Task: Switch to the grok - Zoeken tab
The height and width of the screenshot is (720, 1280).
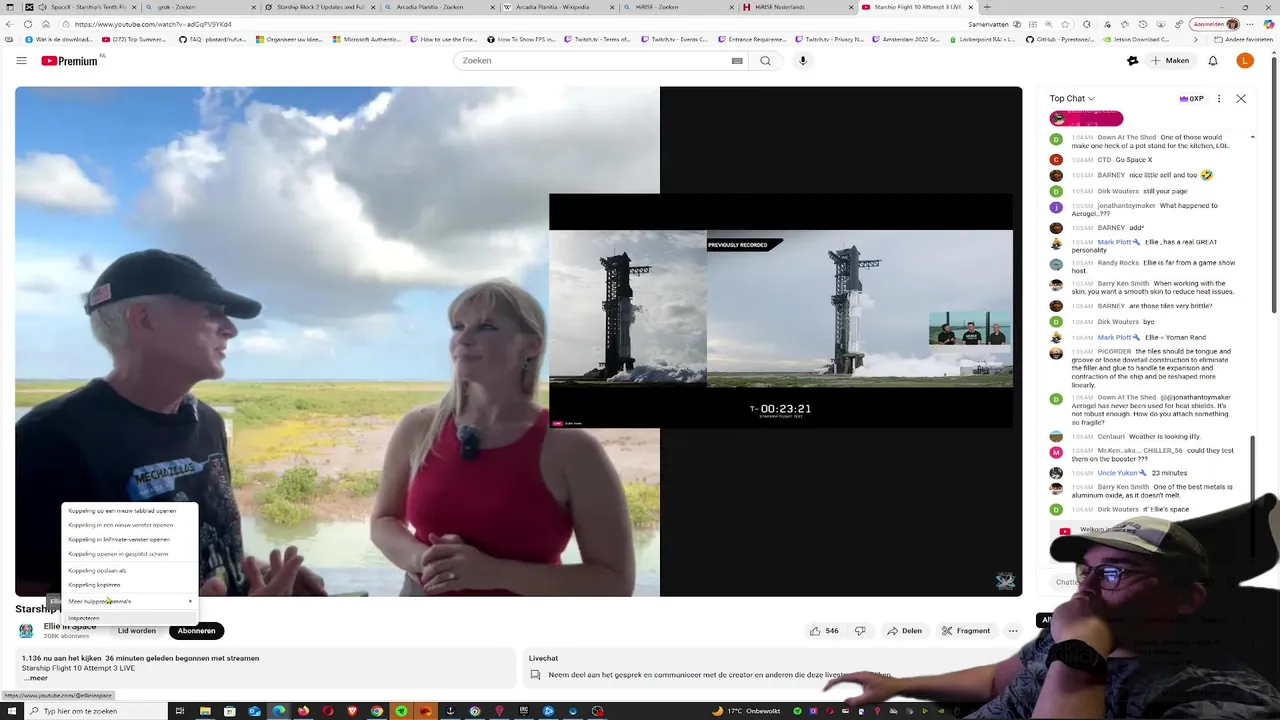Action: (x=200, y=7)
